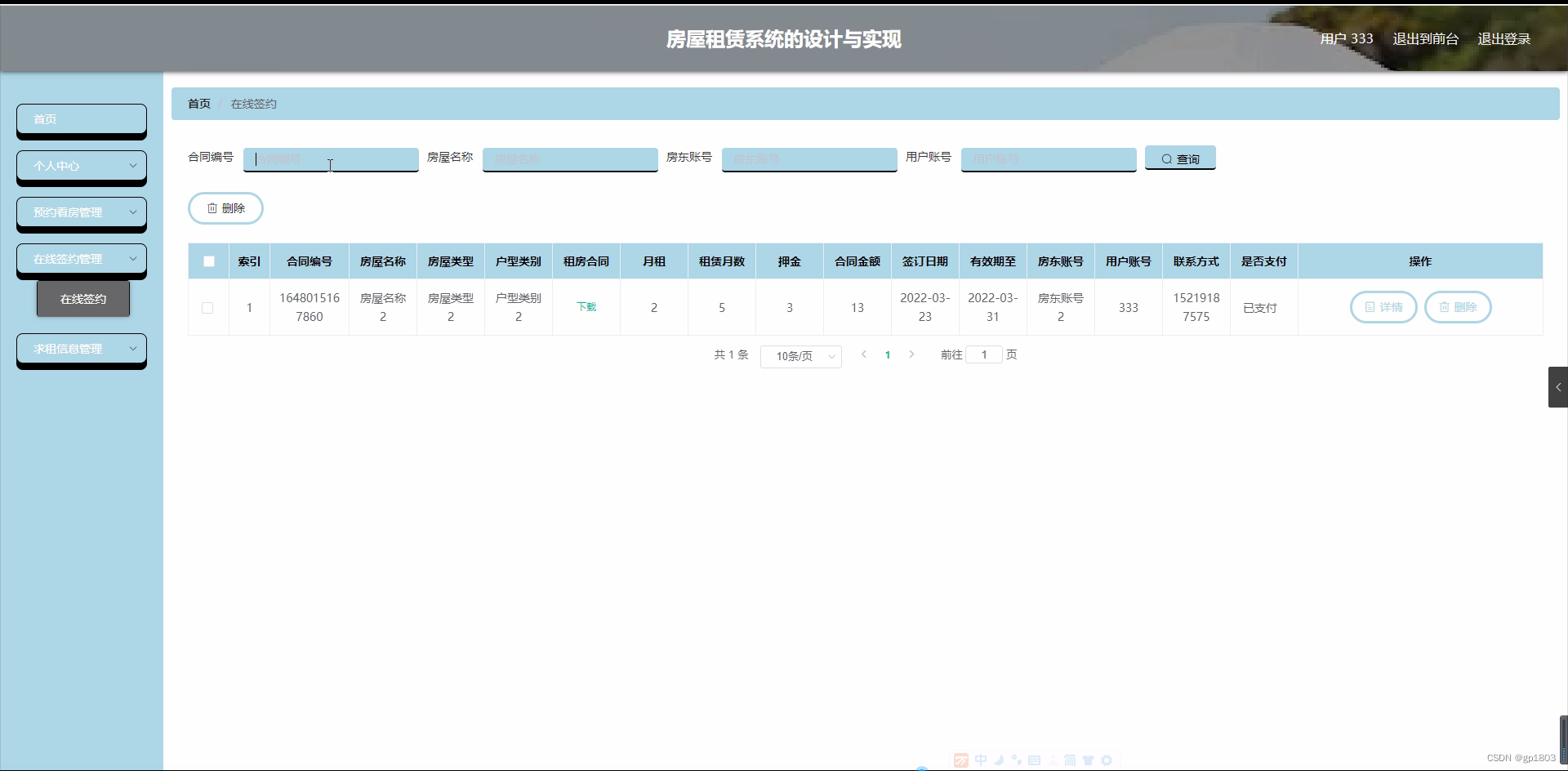This screenshot has width=1568, height=771.
Task: Select the 在线签约 submenu item
Action: click(x=82, y=298)
